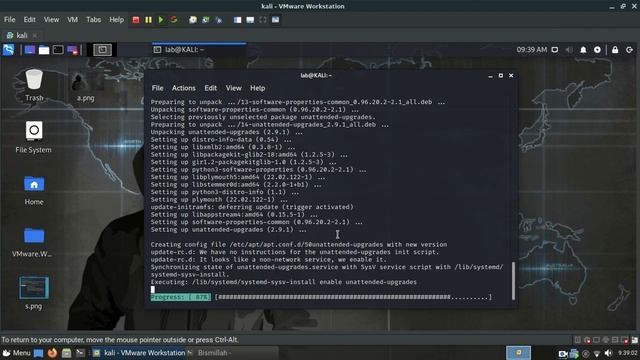This screenshot has width=640, height=360.
Task: Log out using the Kali panel exit icon
Action: point(629,50)
